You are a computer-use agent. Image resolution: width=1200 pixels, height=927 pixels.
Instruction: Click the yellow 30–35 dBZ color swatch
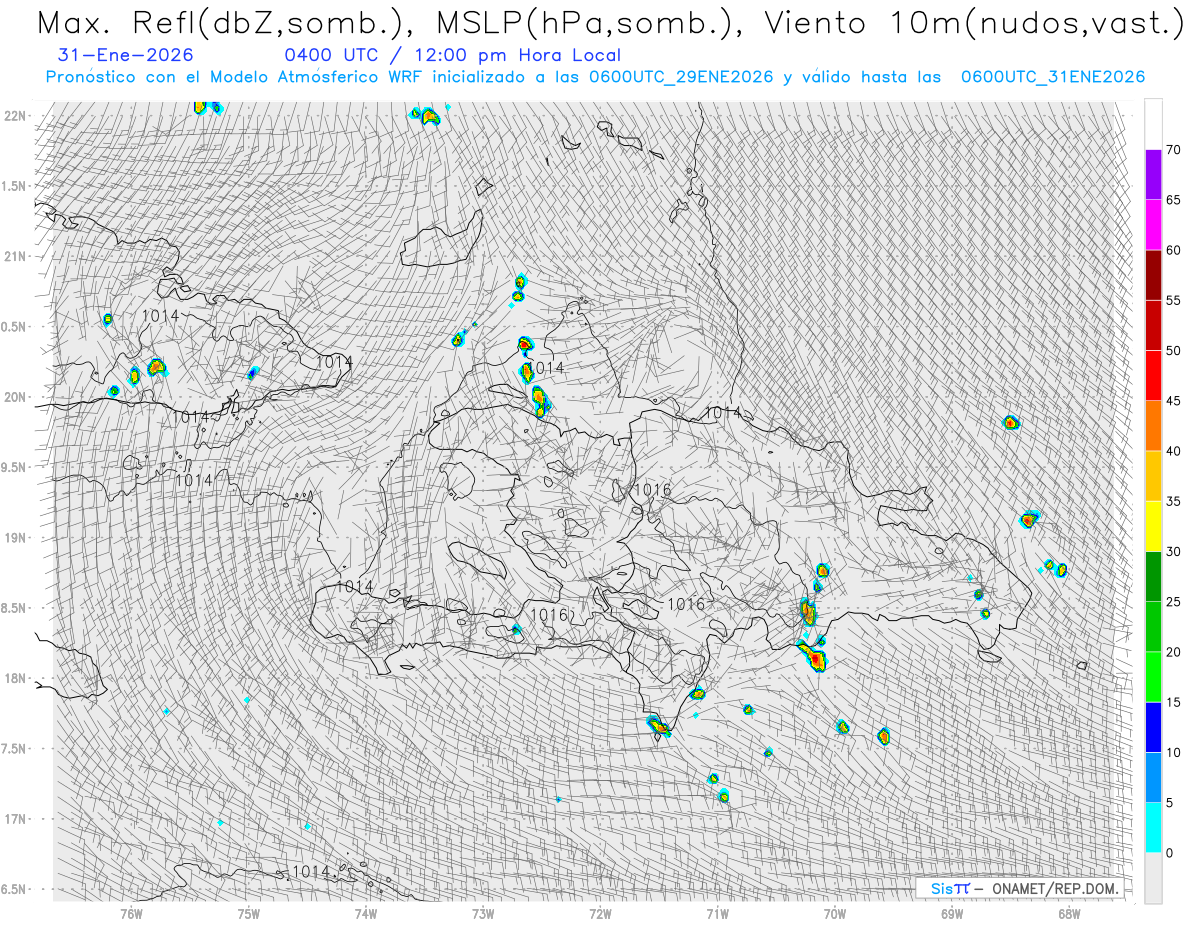coord(1153,526)
